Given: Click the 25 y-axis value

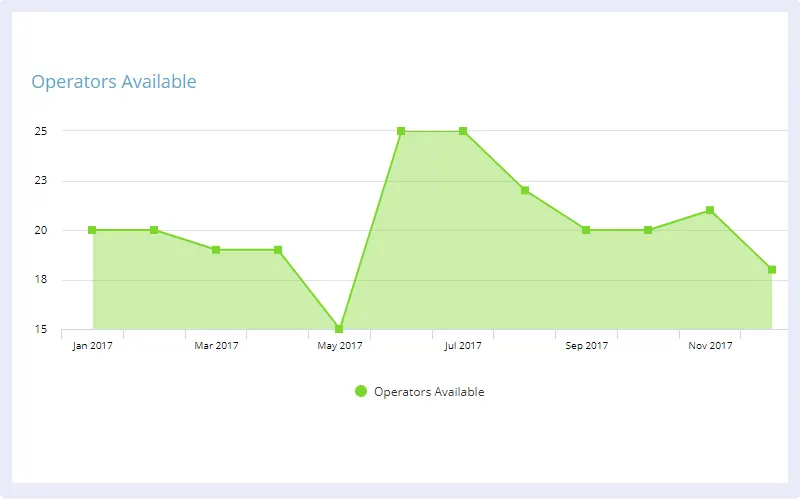Looking at the screenshot, I should coord(41,131).
